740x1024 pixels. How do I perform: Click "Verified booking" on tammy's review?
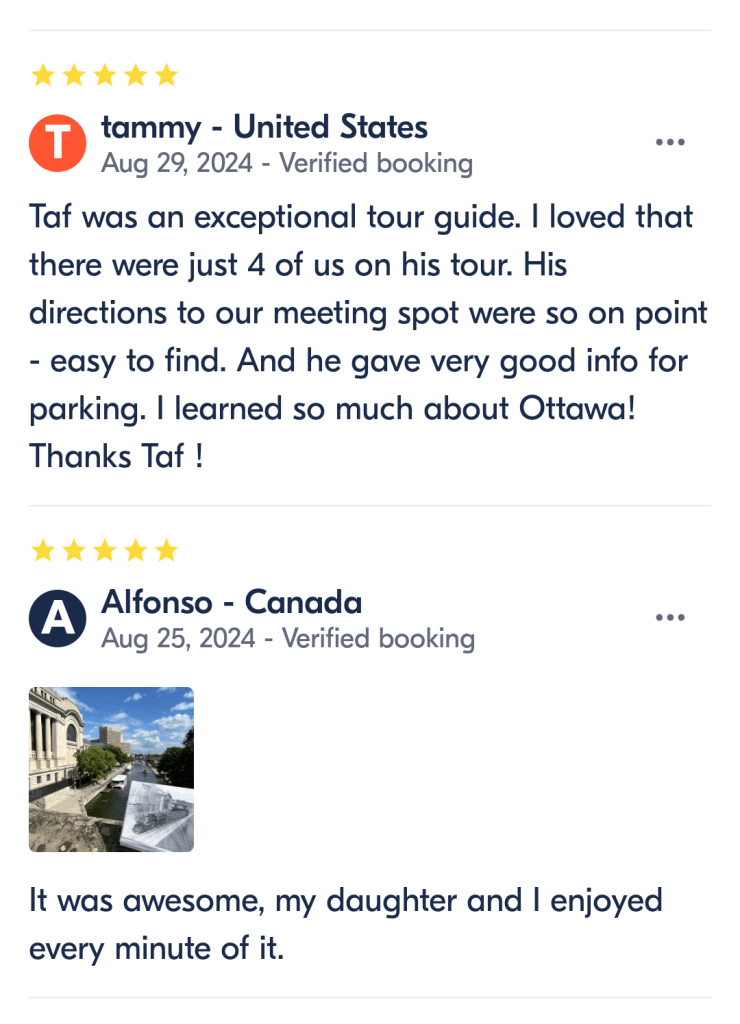376,163
